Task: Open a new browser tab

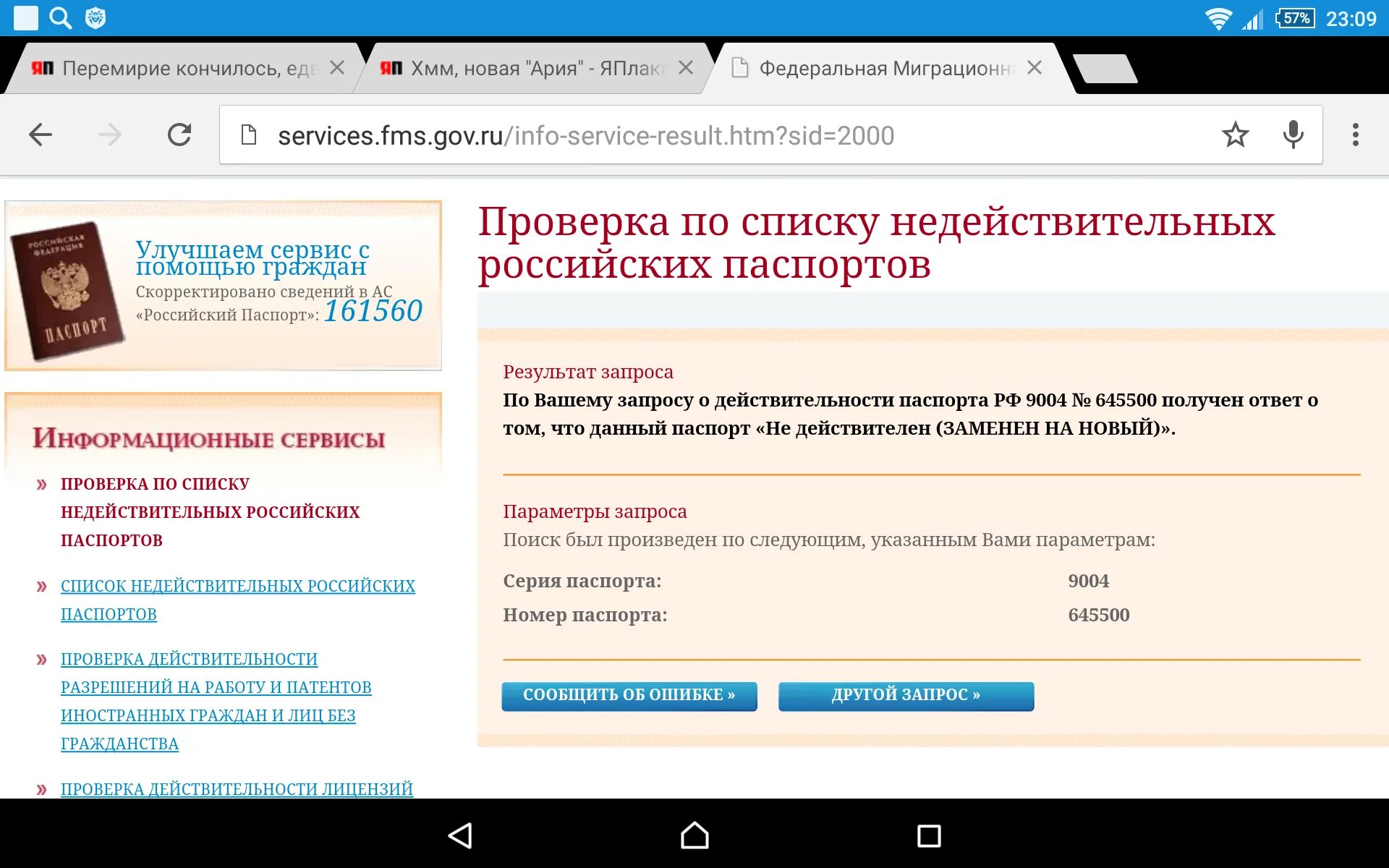Action: 1105,69
